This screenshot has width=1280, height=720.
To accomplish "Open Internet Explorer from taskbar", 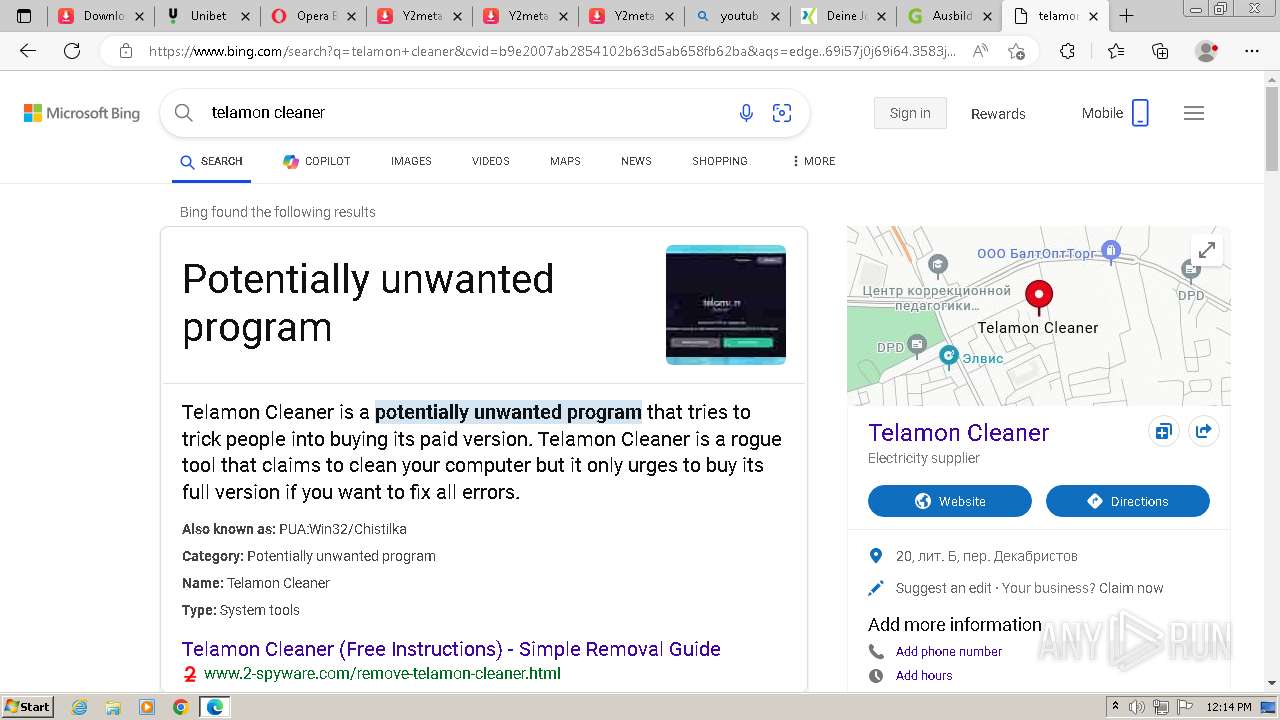I will point(79,707).
